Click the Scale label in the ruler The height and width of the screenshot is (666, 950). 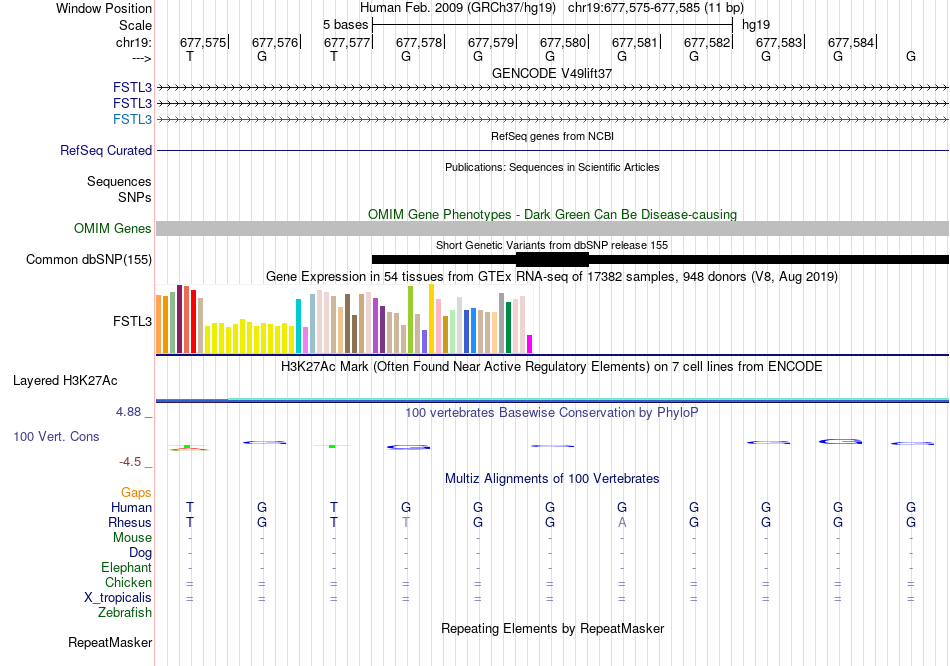click(x=135, y=25)
